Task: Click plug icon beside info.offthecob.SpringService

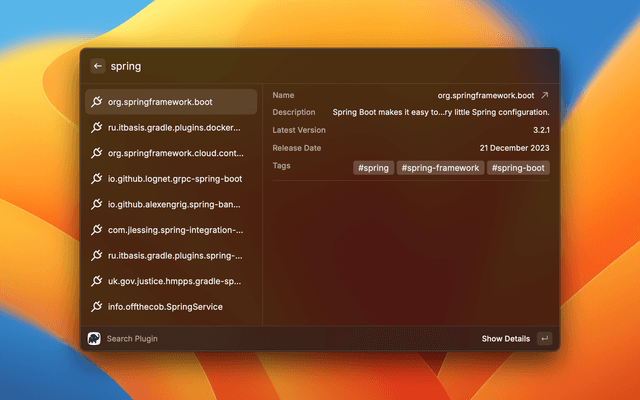Action: [97, 307]
